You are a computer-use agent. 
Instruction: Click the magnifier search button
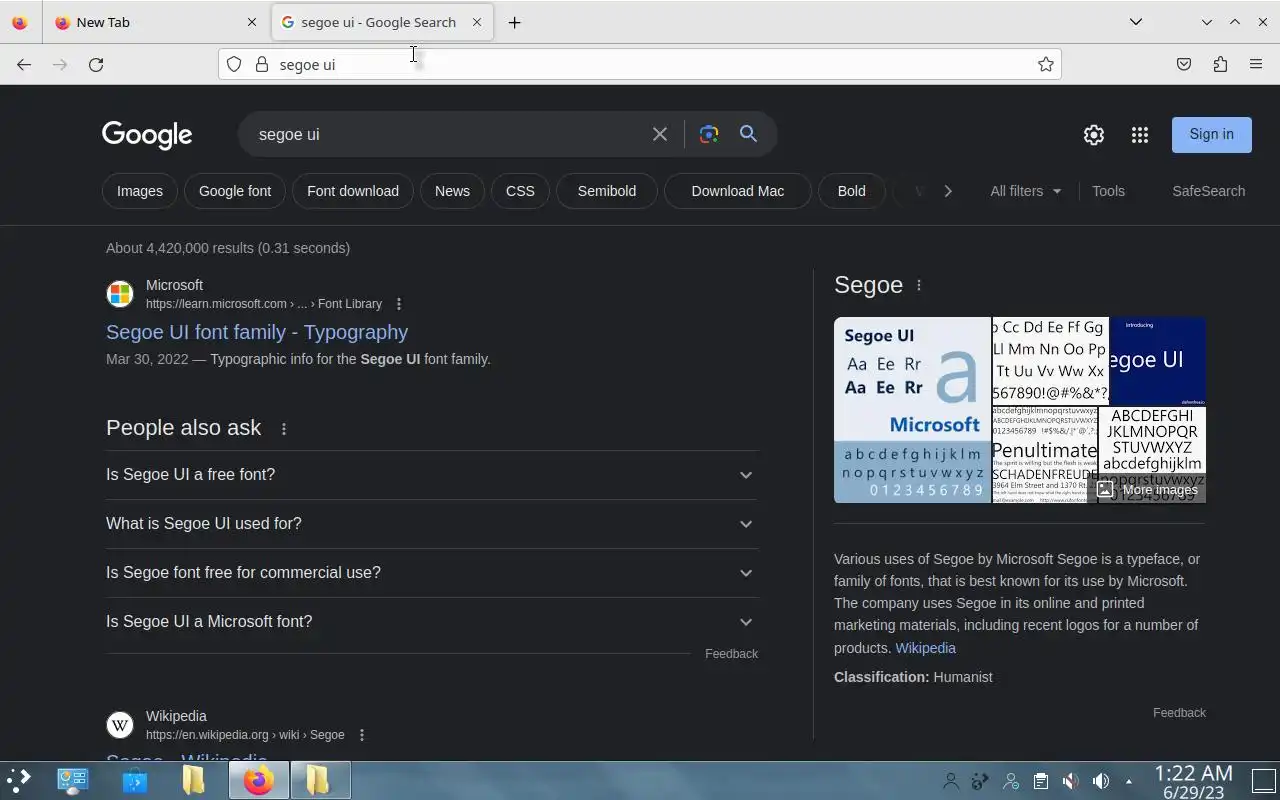coord(748,134)
